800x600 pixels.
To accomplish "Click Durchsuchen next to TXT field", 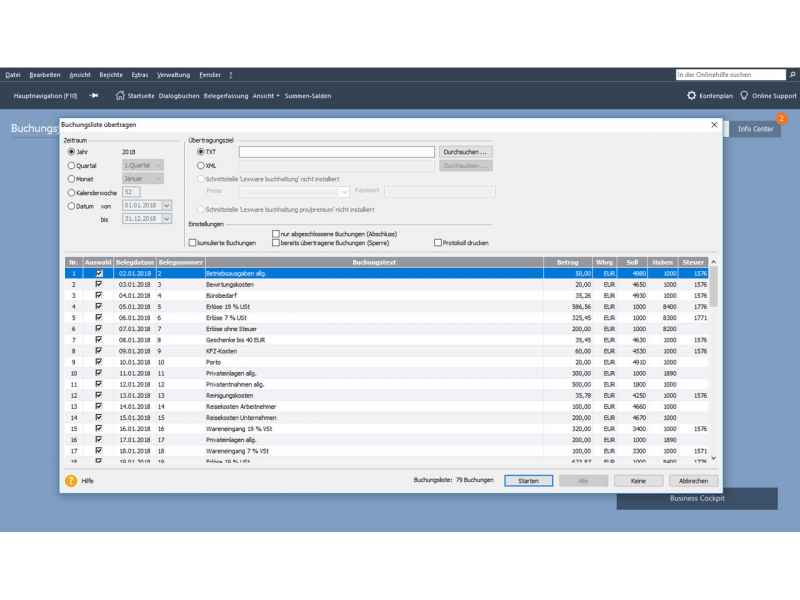I will tap(466, 152).
